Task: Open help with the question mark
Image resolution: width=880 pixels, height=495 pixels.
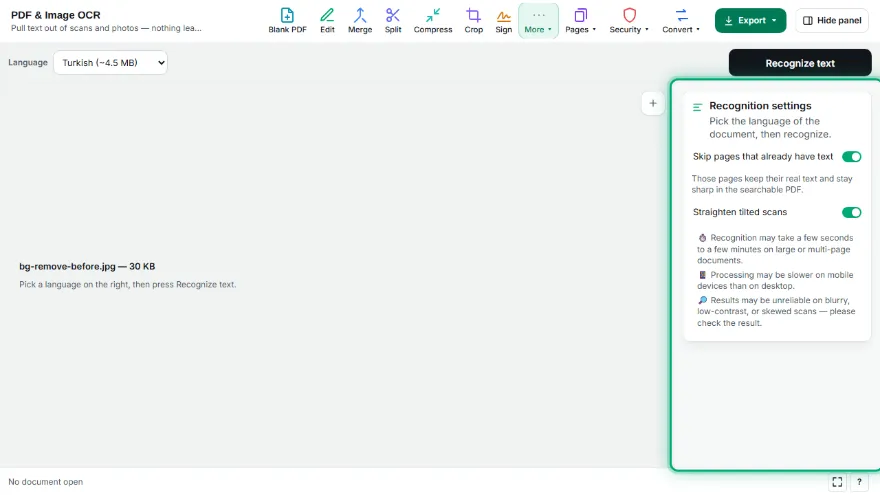Action: pos(859,482)
